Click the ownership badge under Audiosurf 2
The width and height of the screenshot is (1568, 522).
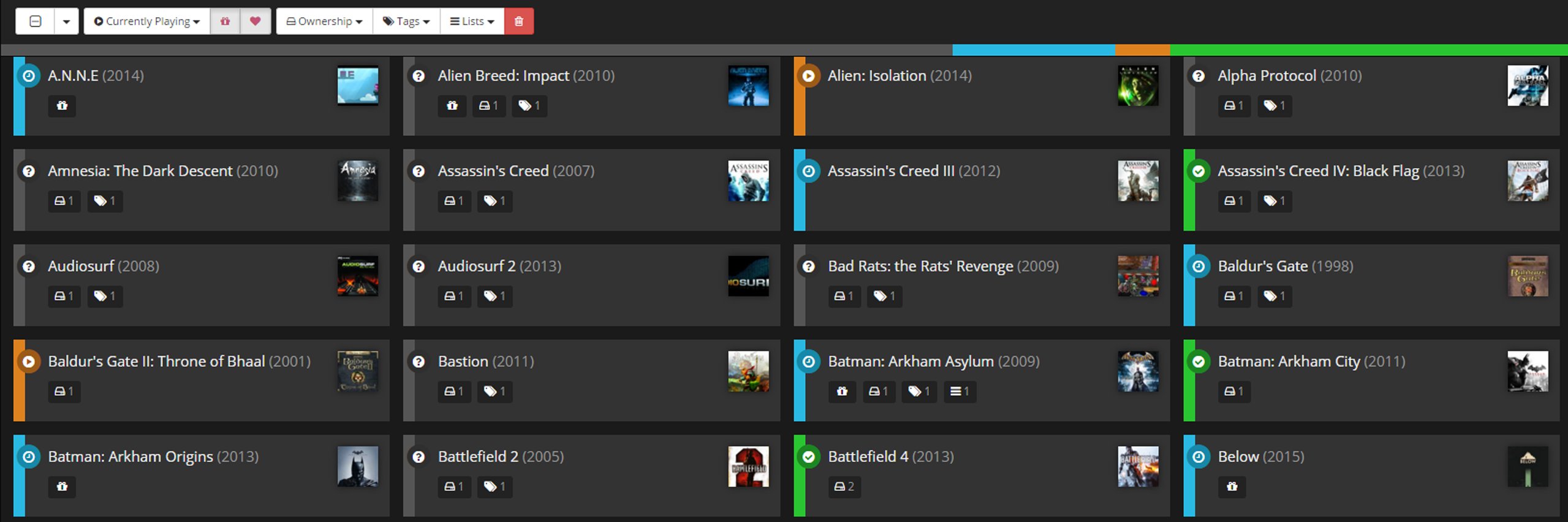(454, 297)
